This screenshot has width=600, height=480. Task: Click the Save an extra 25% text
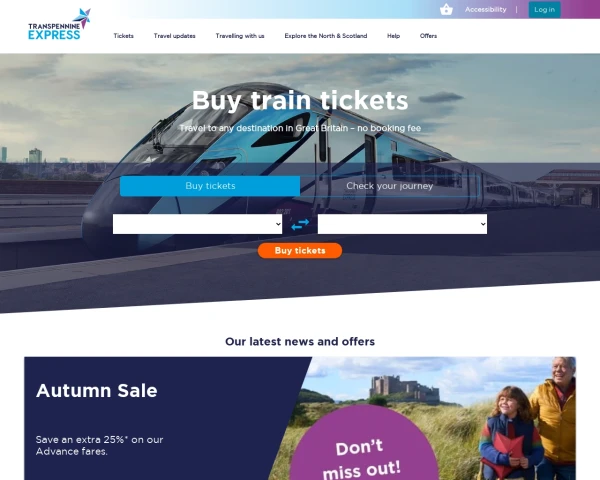coord(99,446)
